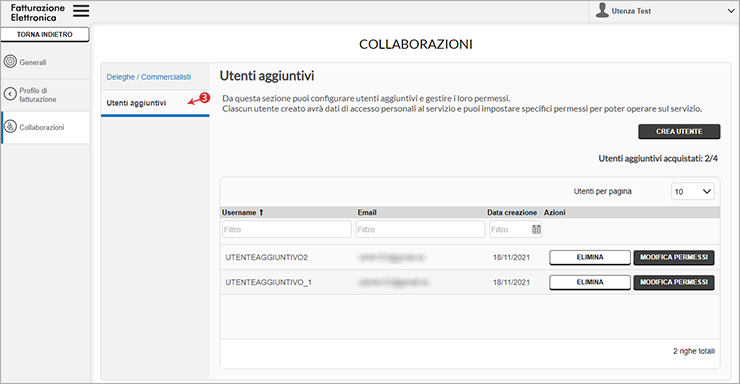Click the Fatturazione Elettronica logo

coord(38,13)
